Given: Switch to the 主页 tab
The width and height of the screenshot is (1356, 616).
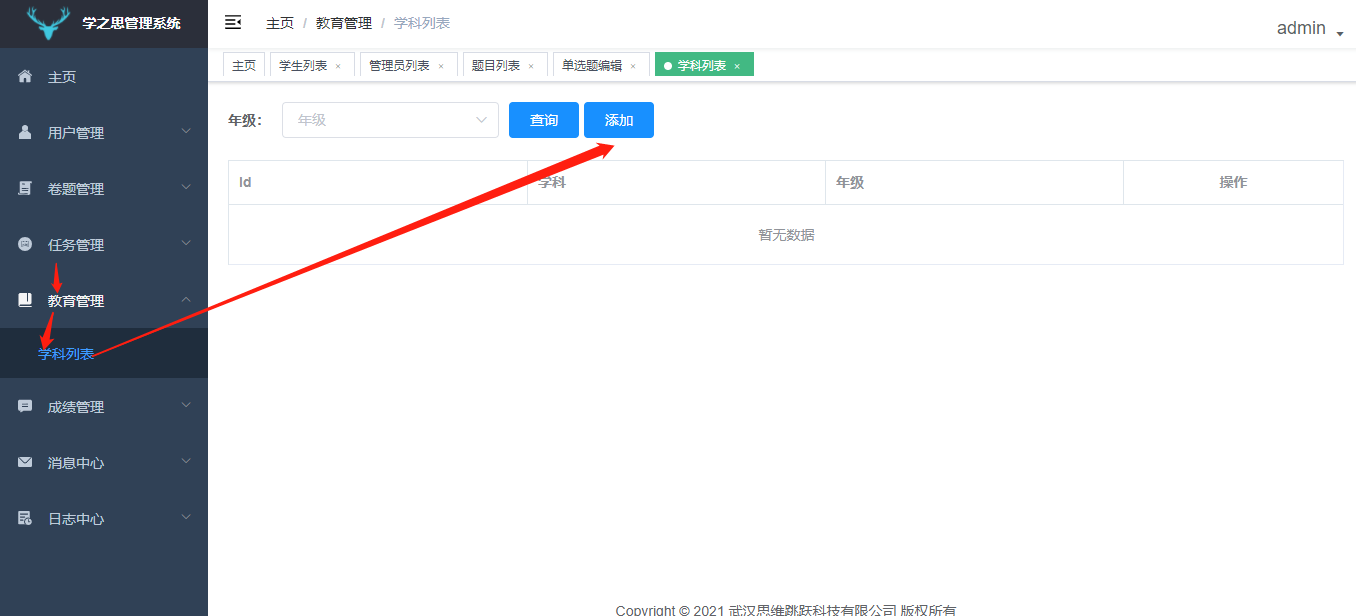Looking at the screenshot, I should (x=244, y=65).
